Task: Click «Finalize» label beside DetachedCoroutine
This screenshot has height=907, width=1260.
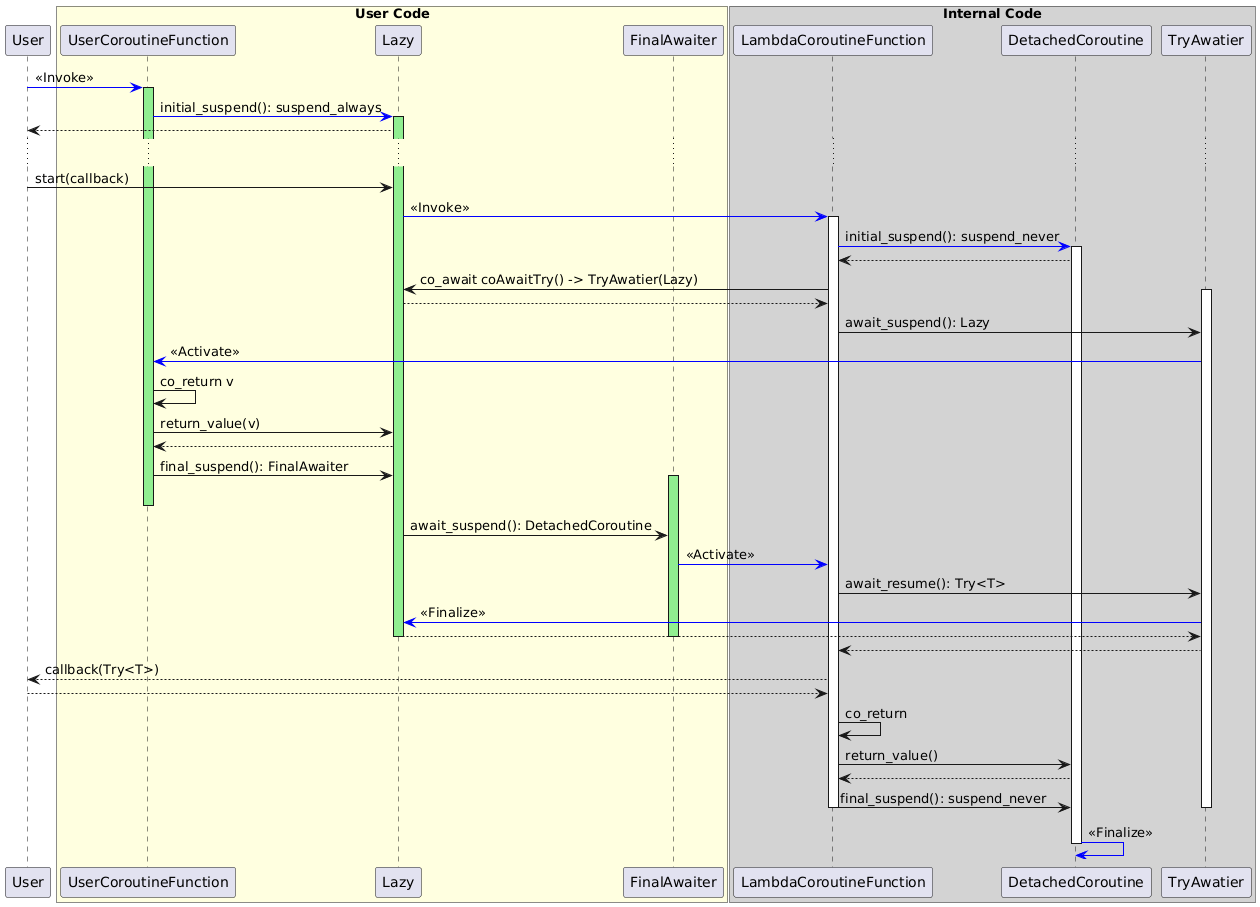Action: pos(1120,832)
